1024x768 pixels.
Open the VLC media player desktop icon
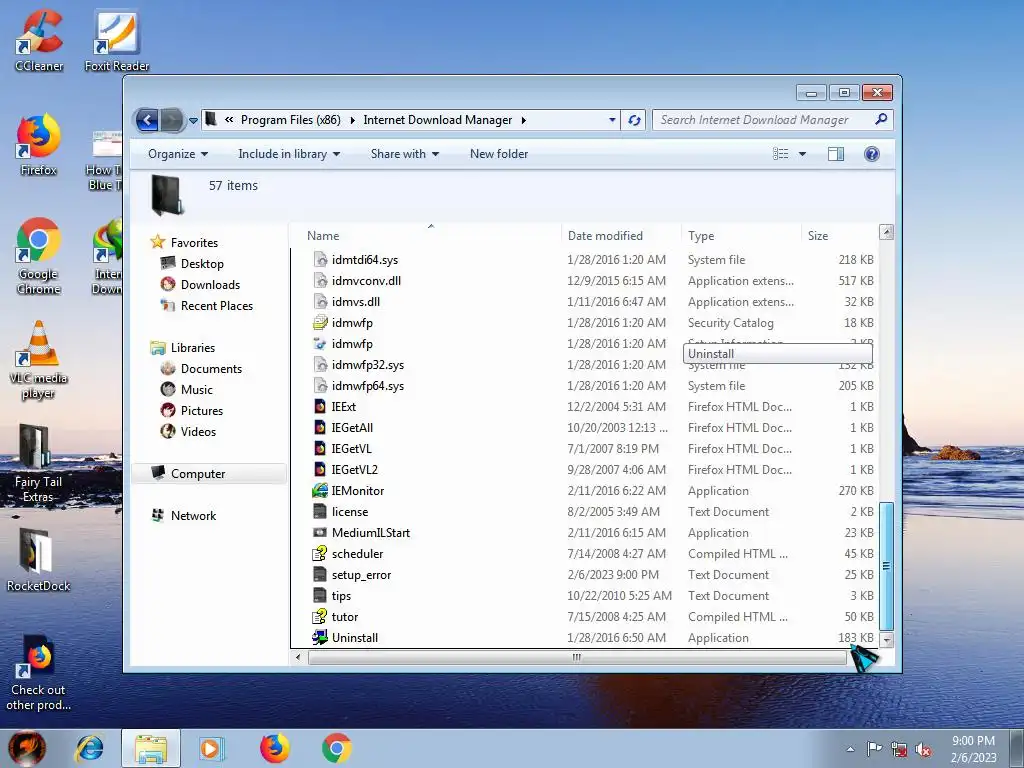pyautogui.click(x=39, y=360)
